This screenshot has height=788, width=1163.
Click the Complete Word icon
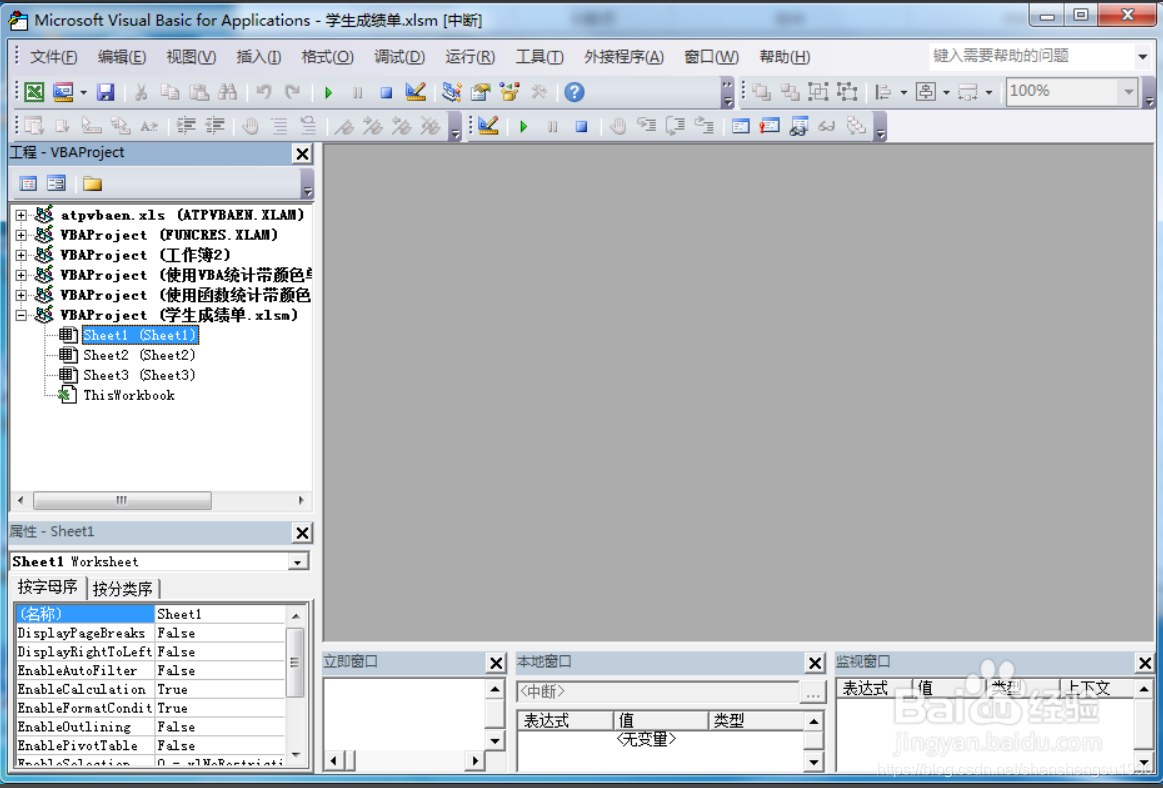pos(149,126)
